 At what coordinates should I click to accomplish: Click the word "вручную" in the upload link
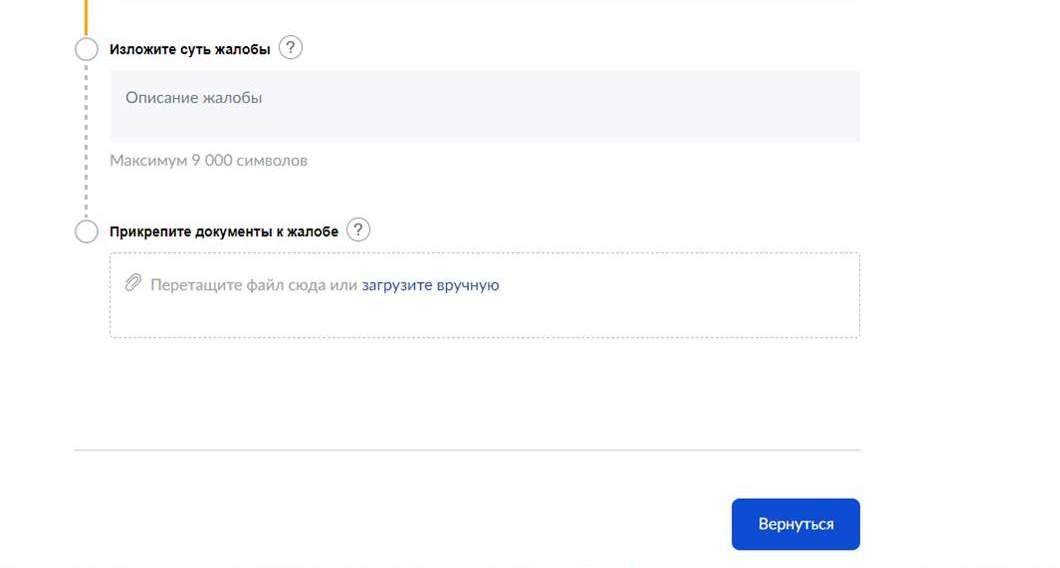coord(468,285)
